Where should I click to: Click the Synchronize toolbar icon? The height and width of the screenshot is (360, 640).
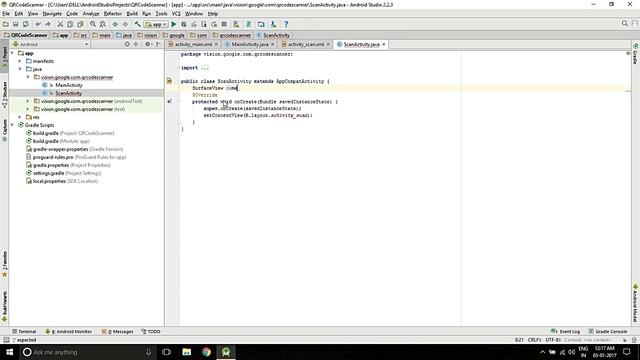pyautogui.click(x=25, y=24)
